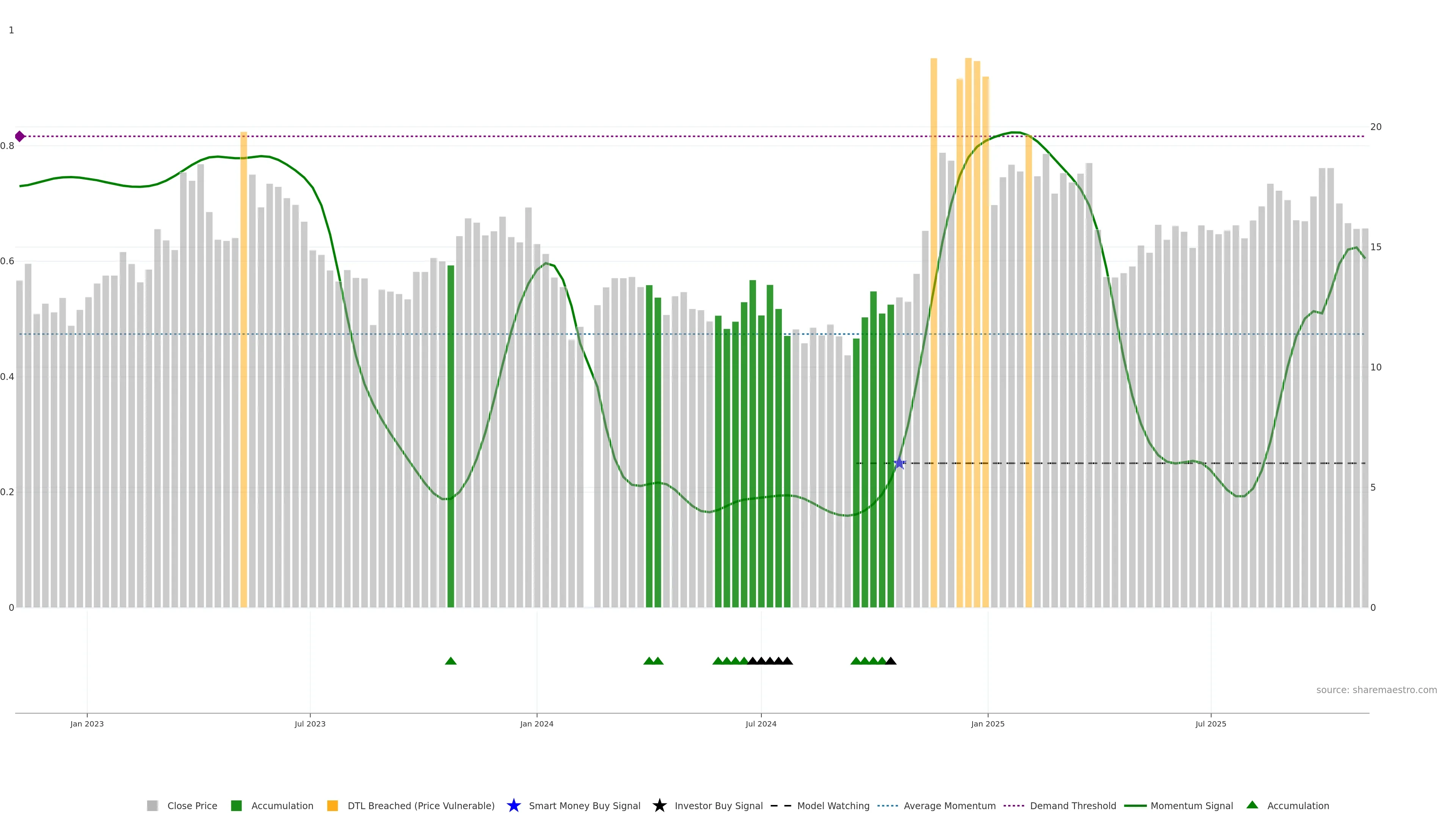Click the Jan 2024 axis label
This screenshot has height=819, width=1456.
tap(537, 723)
